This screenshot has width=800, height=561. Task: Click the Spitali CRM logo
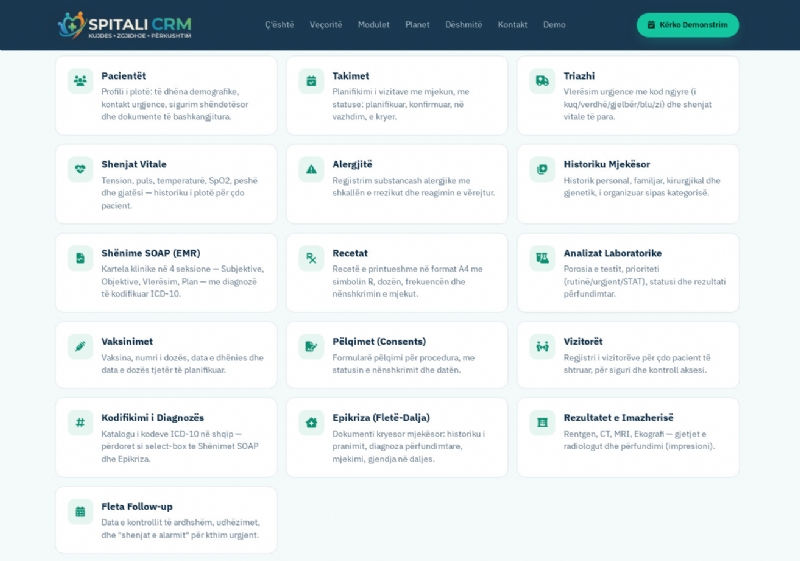point(125,25)
